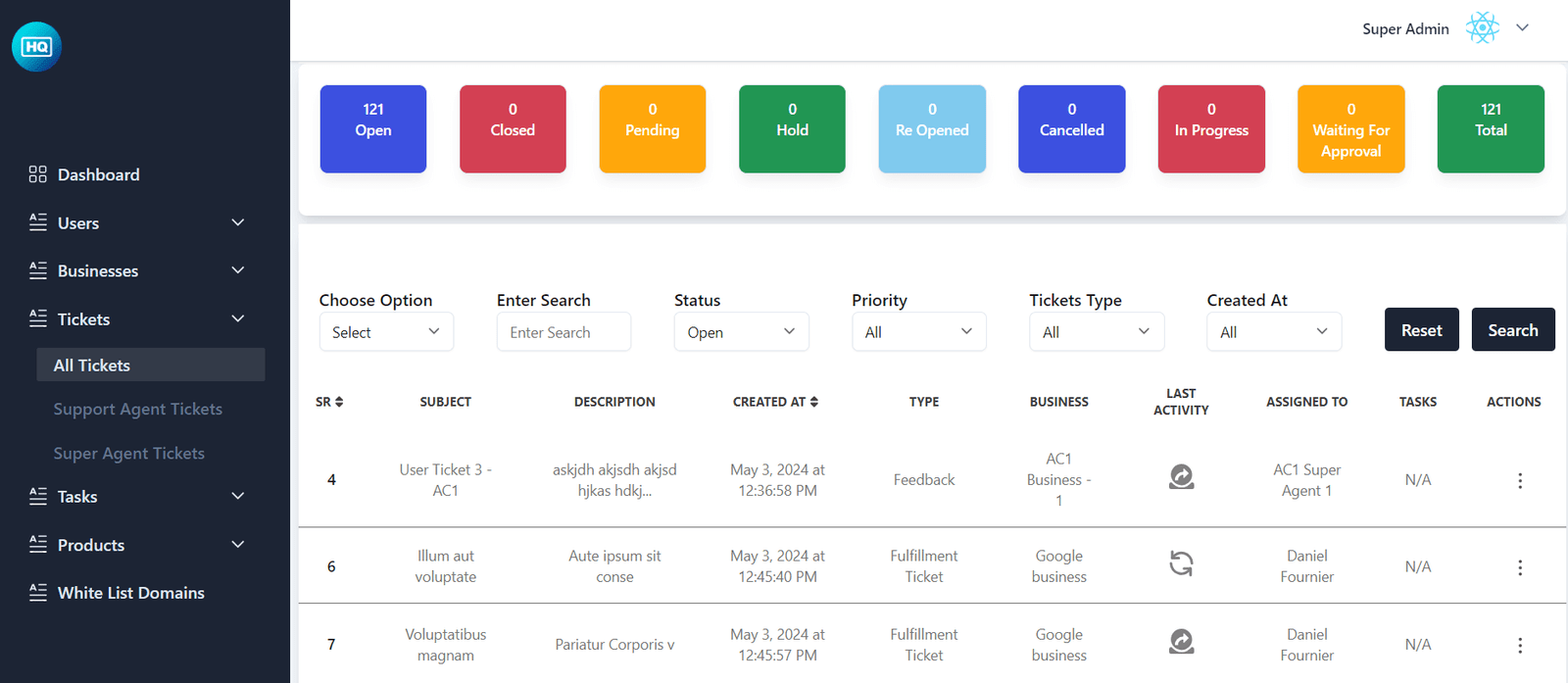This screenshot has width=1568, height=683.
Task: Open Support Agent Tickets in sidebar
Action: coord(137,410)
